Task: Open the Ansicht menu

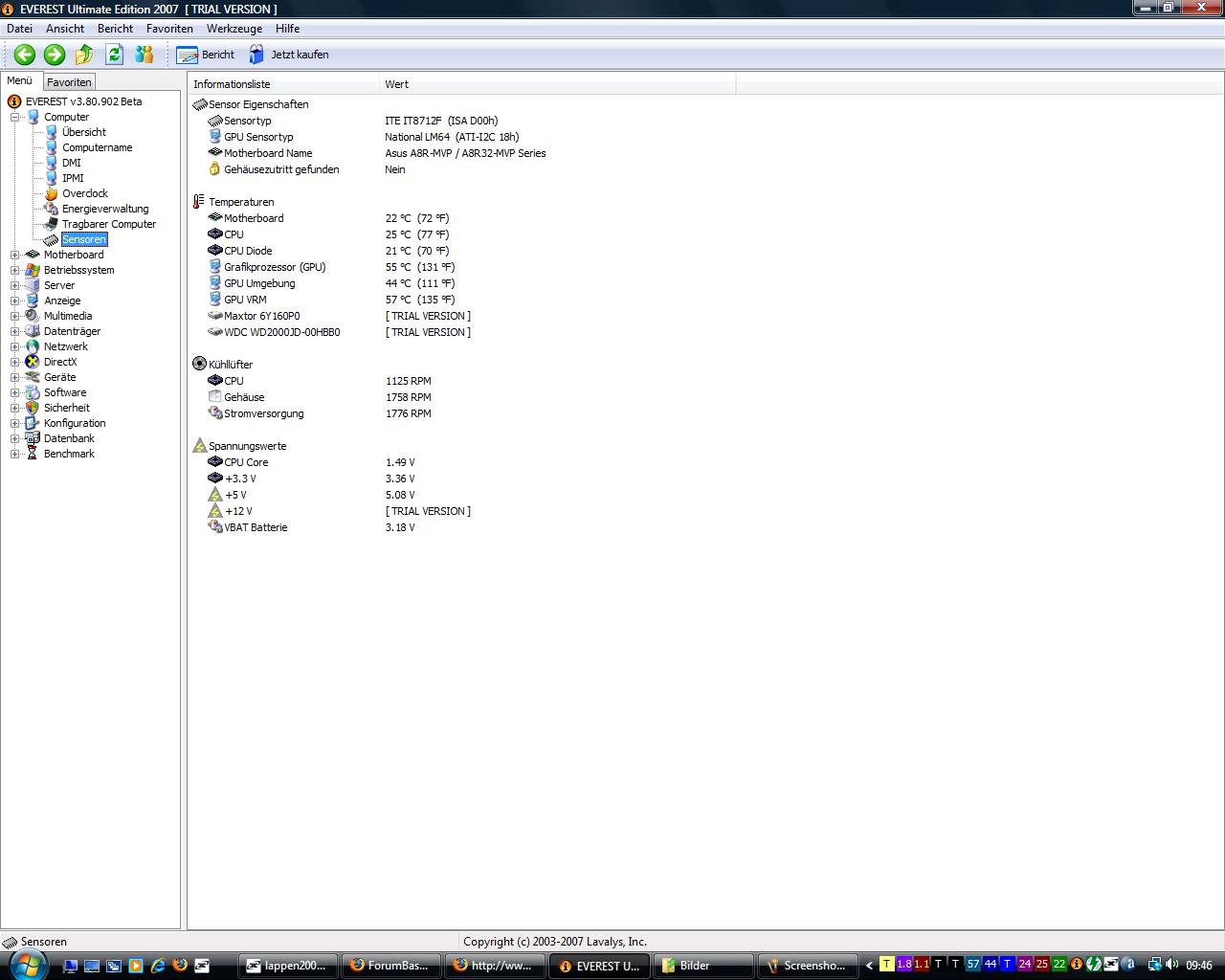Action: pos(65,29)
